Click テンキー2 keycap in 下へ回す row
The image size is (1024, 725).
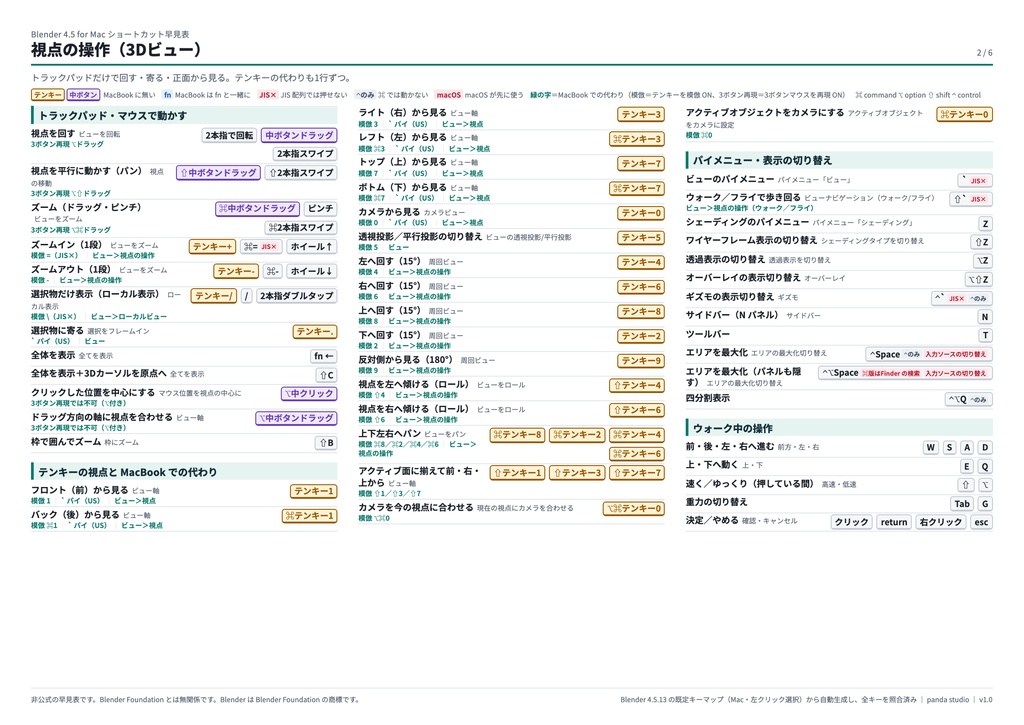tap(641, 336)
